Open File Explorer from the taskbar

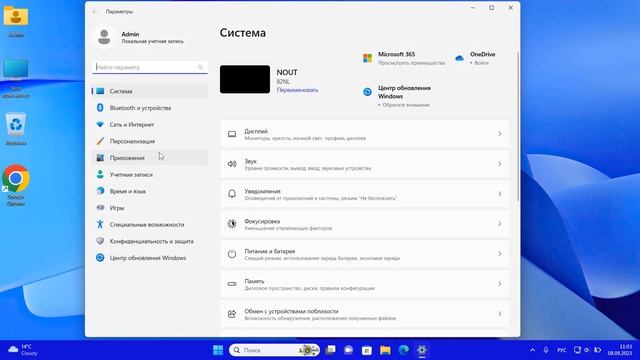tap(385, 350)
